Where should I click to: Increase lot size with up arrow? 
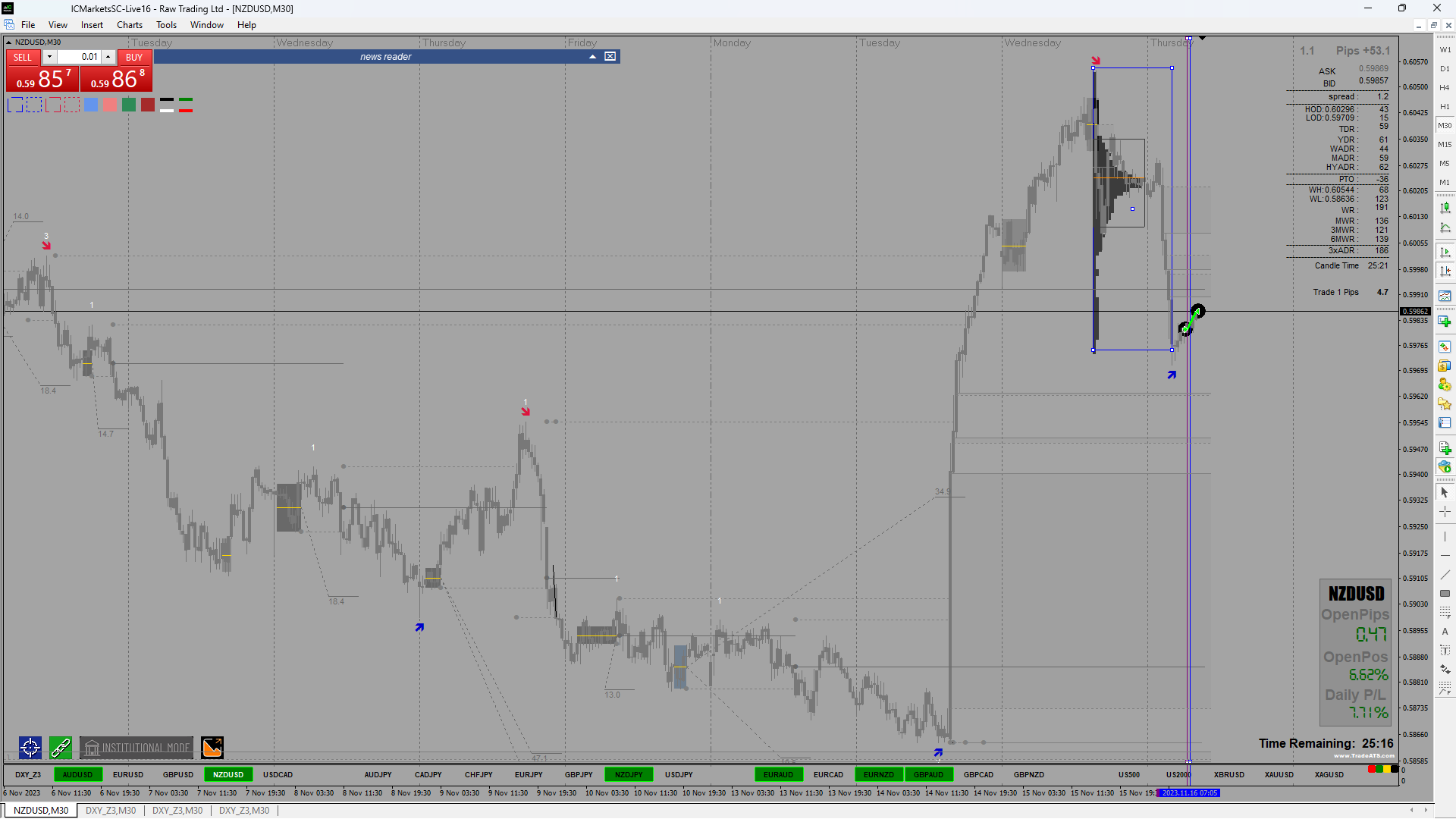pos(108,57)
